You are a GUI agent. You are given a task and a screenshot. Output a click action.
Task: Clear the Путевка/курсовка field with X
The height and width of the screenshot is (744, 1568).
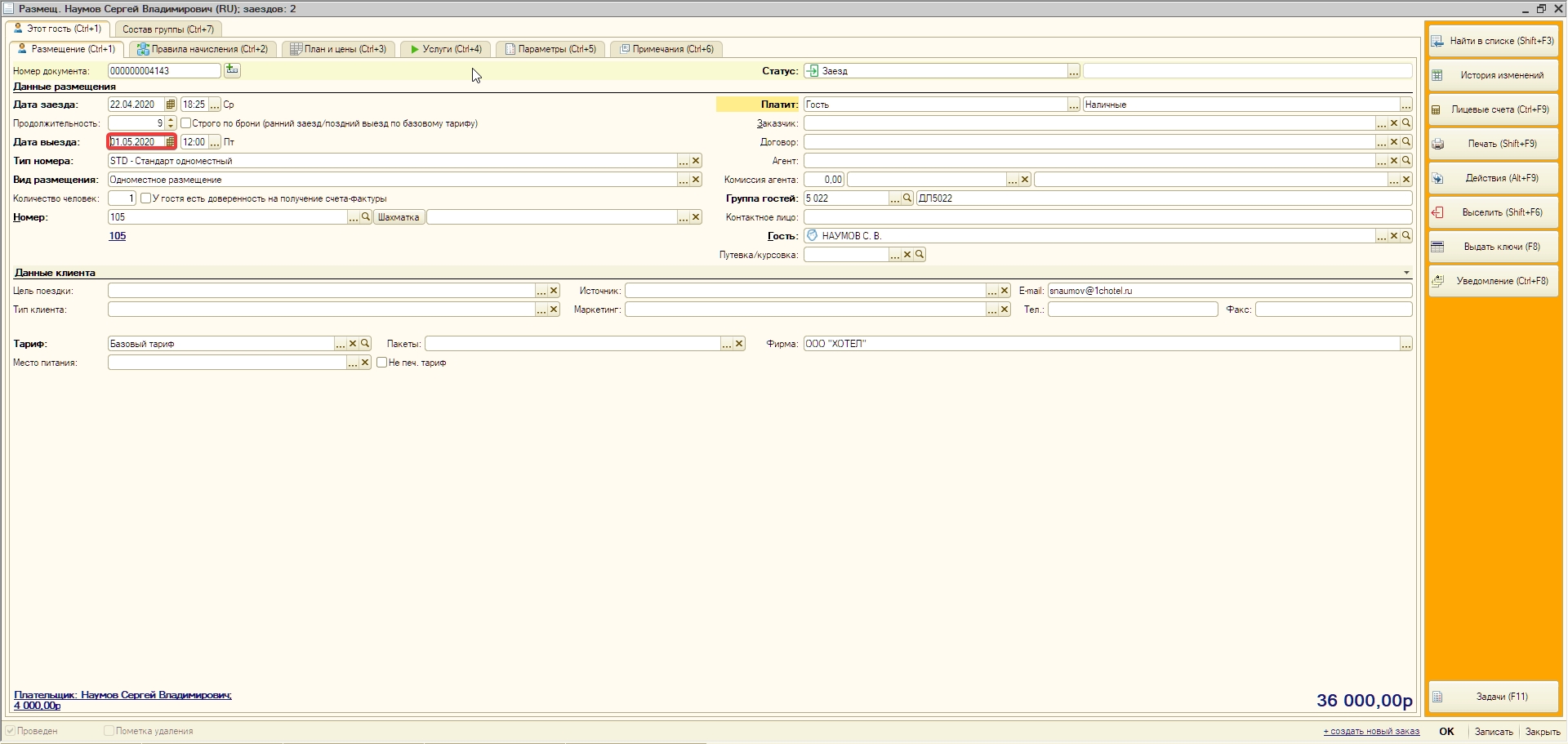[907, 255]
